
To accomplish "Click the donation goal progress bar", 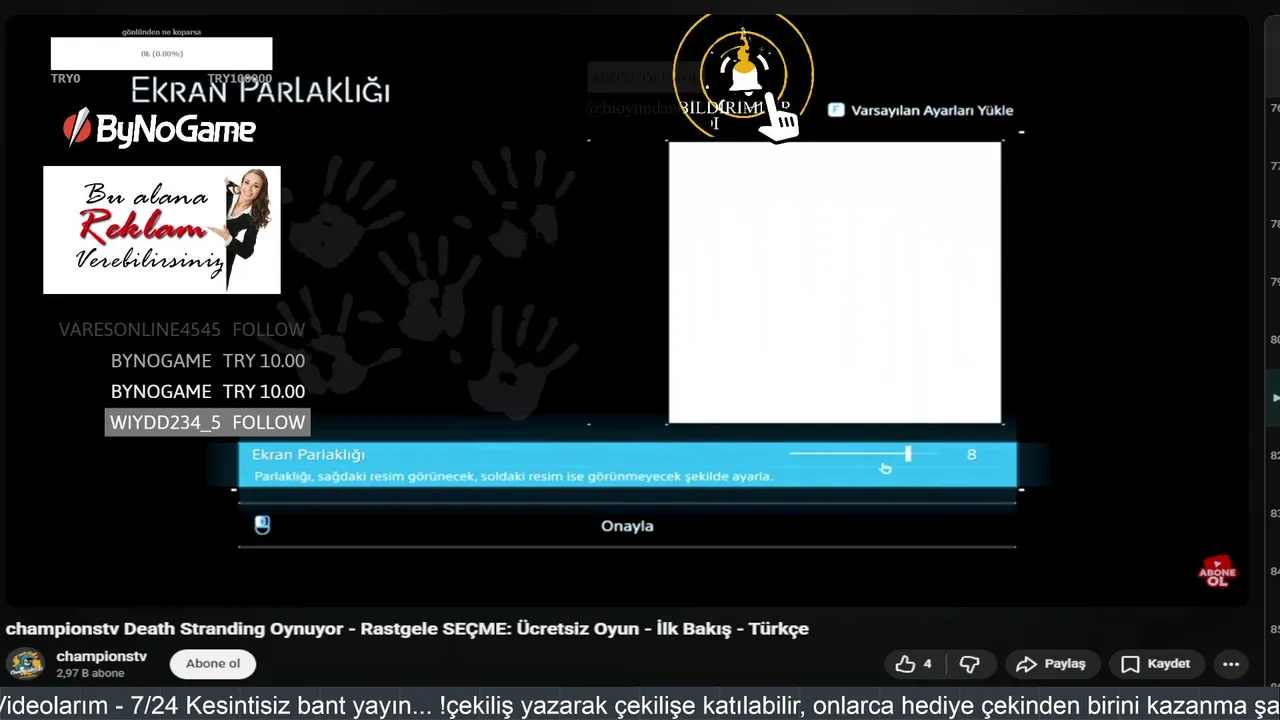I will (161, 54).
